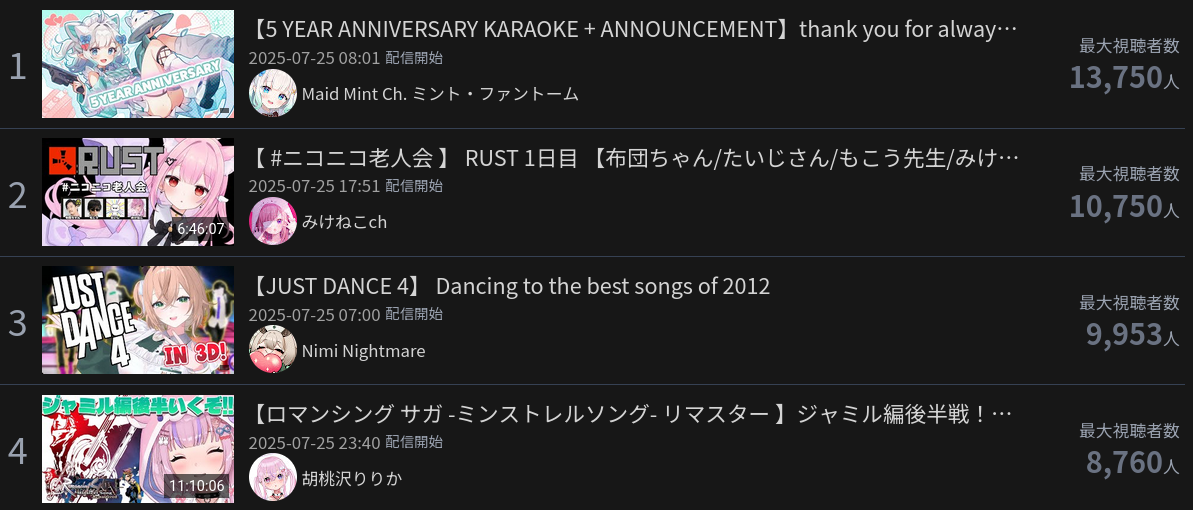
Task: Go to the みけねこch channel name
Action: click(344, 222)
